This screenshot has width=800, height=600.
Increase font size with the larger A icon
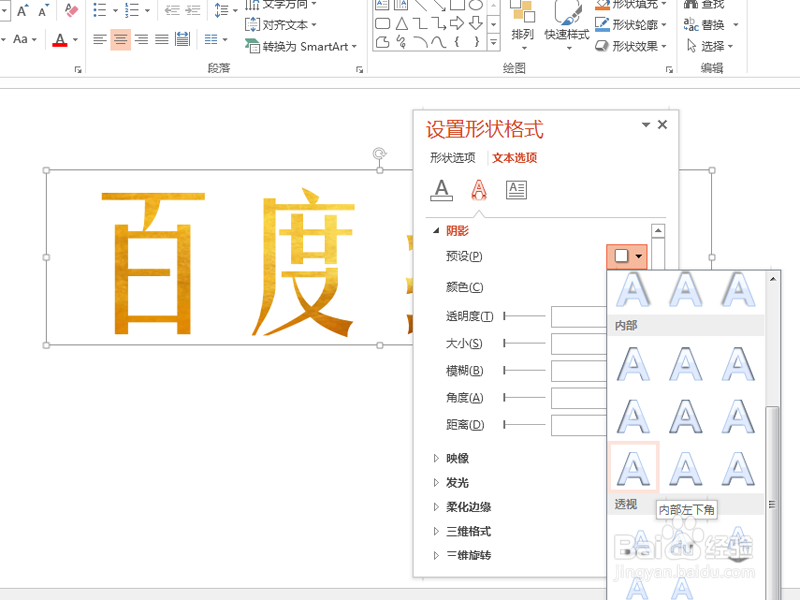point(22,10)
